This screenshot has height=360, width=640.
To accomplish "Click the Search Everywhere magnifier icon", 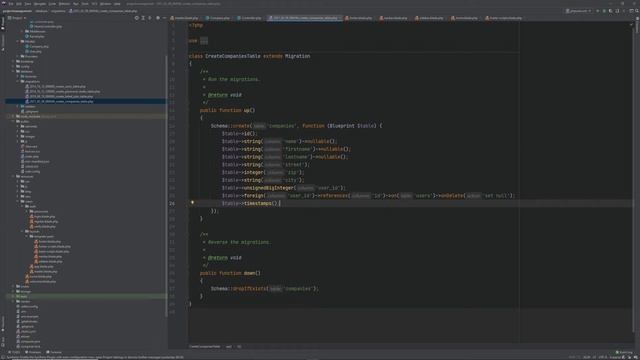I will 637,11.
